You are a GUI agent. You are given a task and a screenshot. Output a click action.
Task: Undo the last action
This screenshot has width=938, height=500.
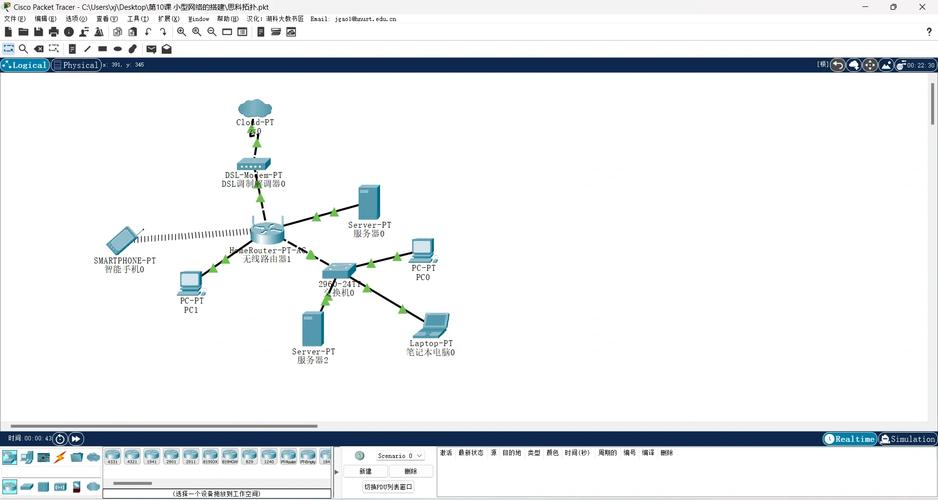click(x=148, y=32)
